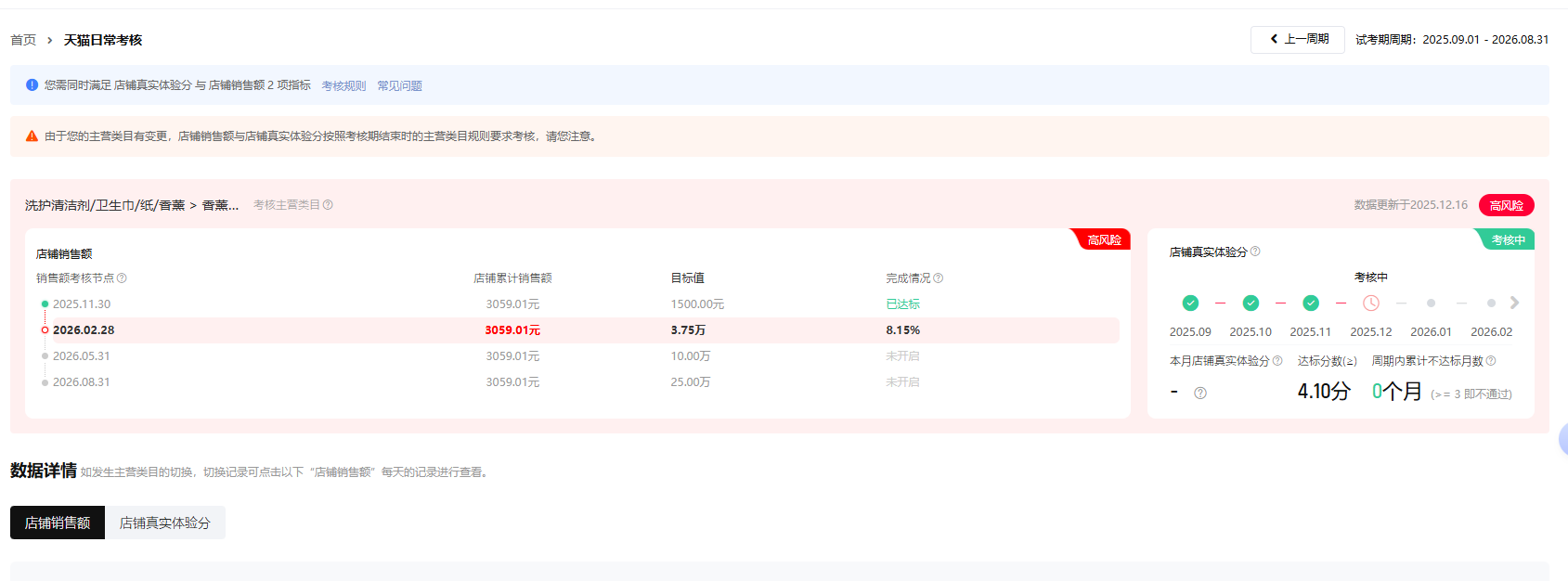Click help icon next to 周期内累计不达标月数
1568x581 pixels.
click(x=1491, y=361)
